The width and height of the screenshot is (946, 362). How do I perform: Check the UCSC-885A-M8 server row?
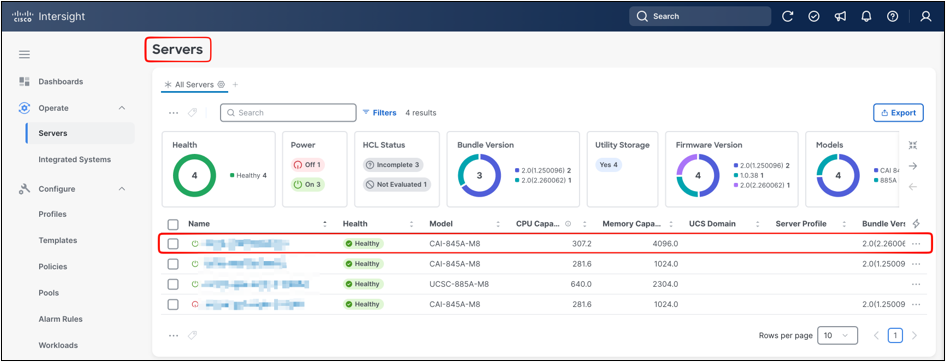(173, 284)
